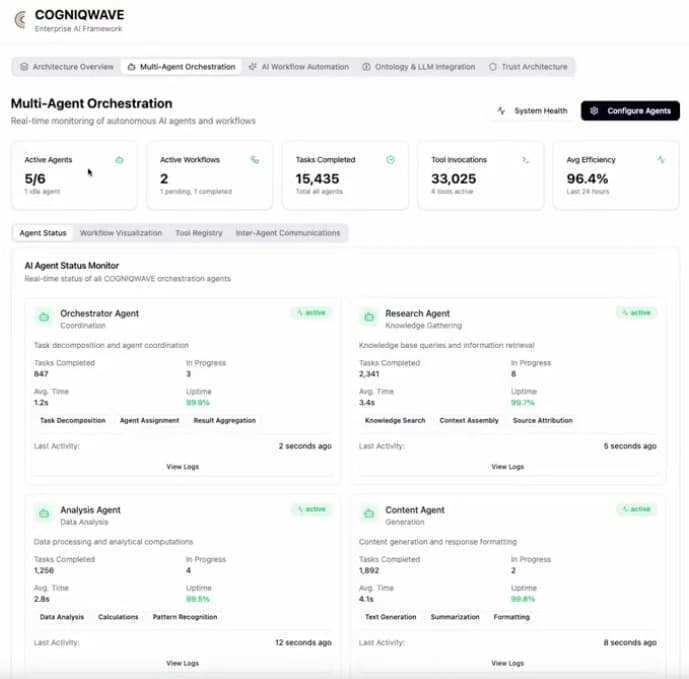
Task: Click the Agent Assignment tag
Action: 149,421
